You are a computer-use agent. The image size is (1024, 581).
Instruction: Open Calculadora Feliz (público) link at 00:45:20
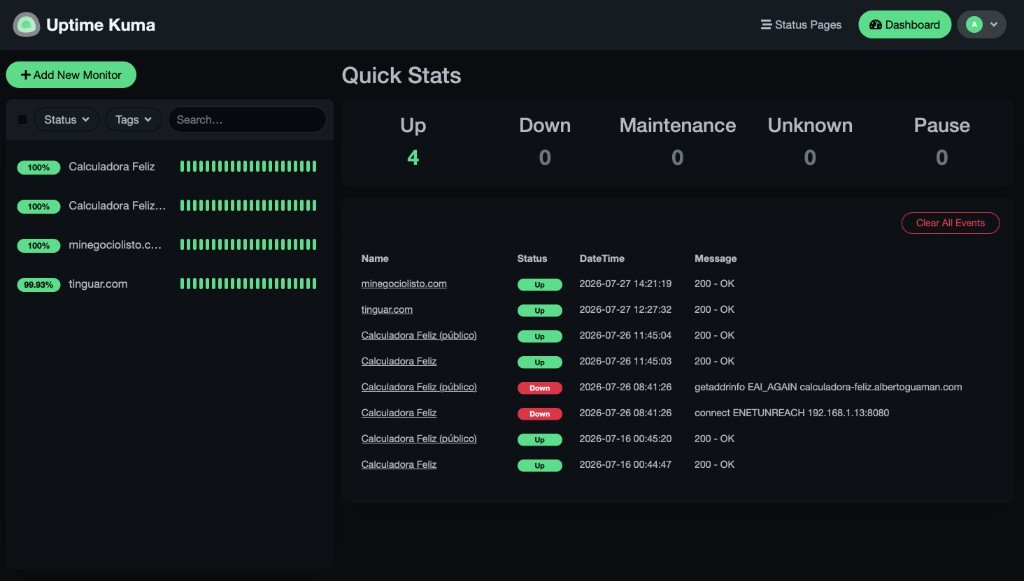coord(419,439)
